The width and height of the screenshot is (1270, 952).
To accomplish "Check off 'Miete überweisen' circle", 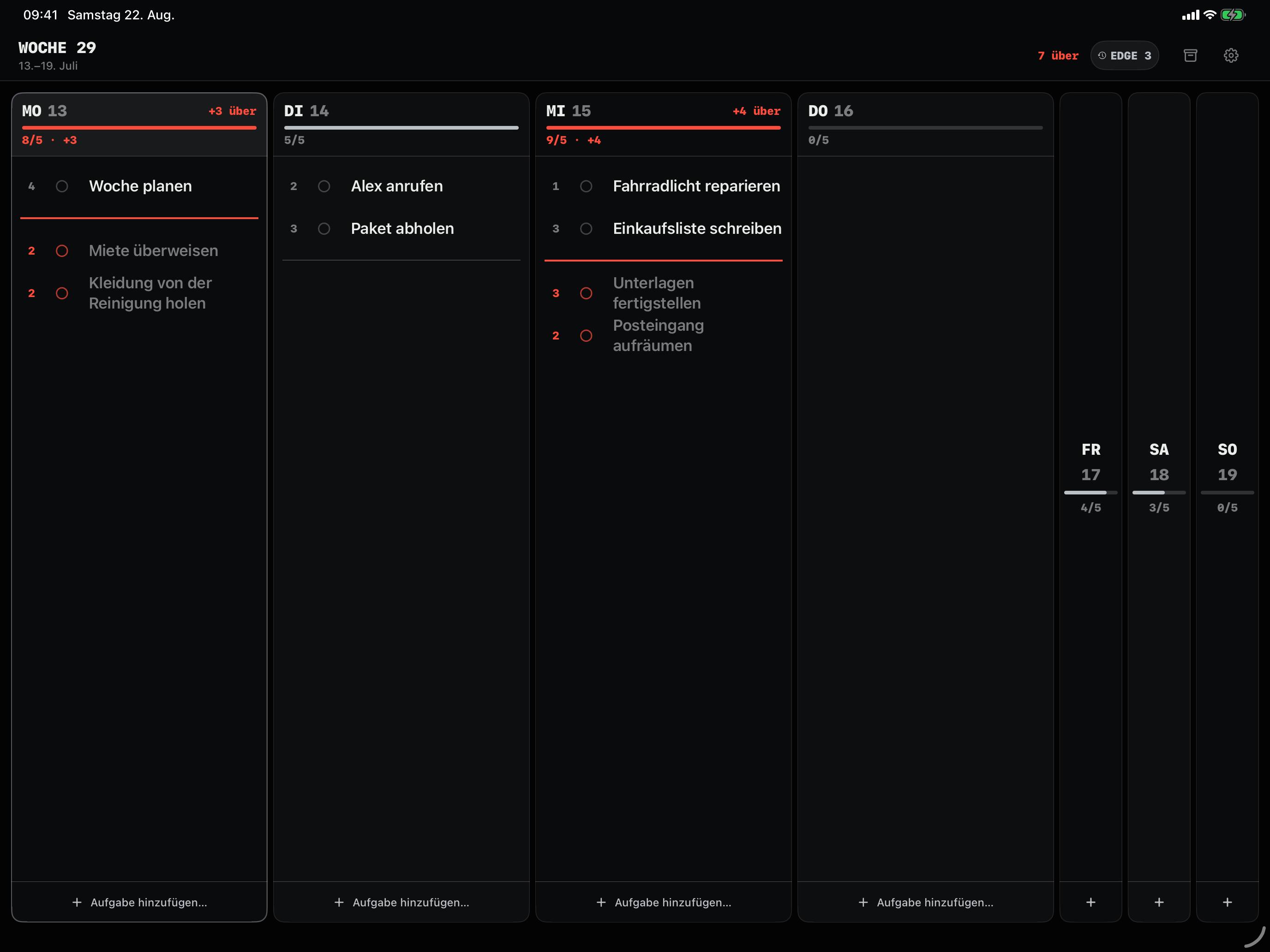I will 62,251.
